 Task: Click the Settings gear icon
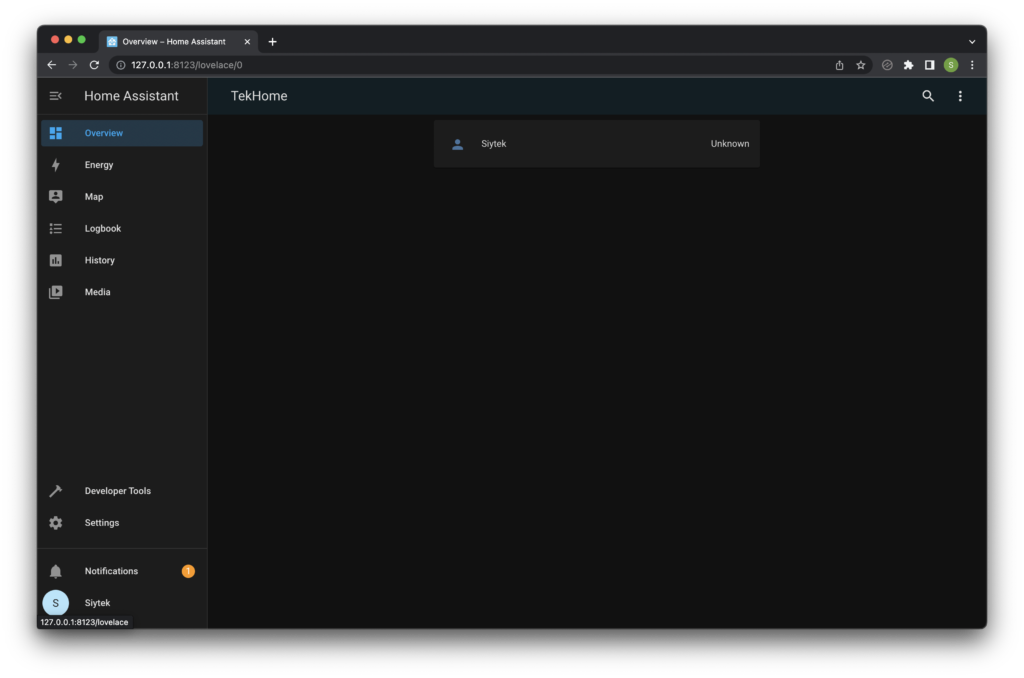[56, 523]
